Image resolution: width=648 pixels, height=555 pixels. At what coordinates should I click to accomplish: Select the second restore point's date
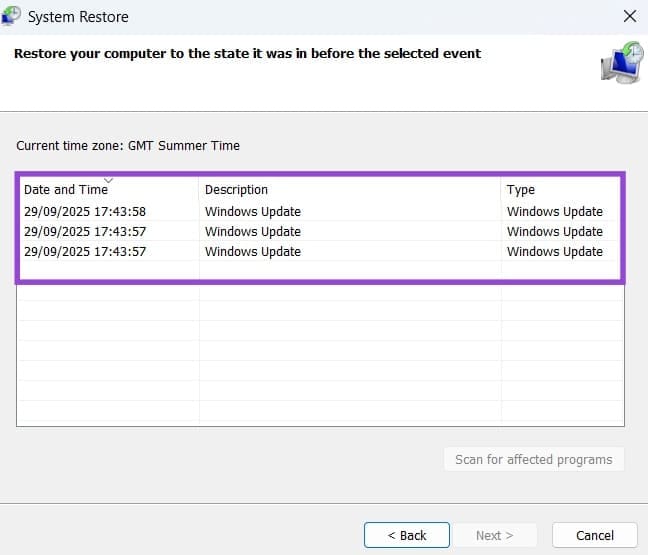tap(85, 232)
